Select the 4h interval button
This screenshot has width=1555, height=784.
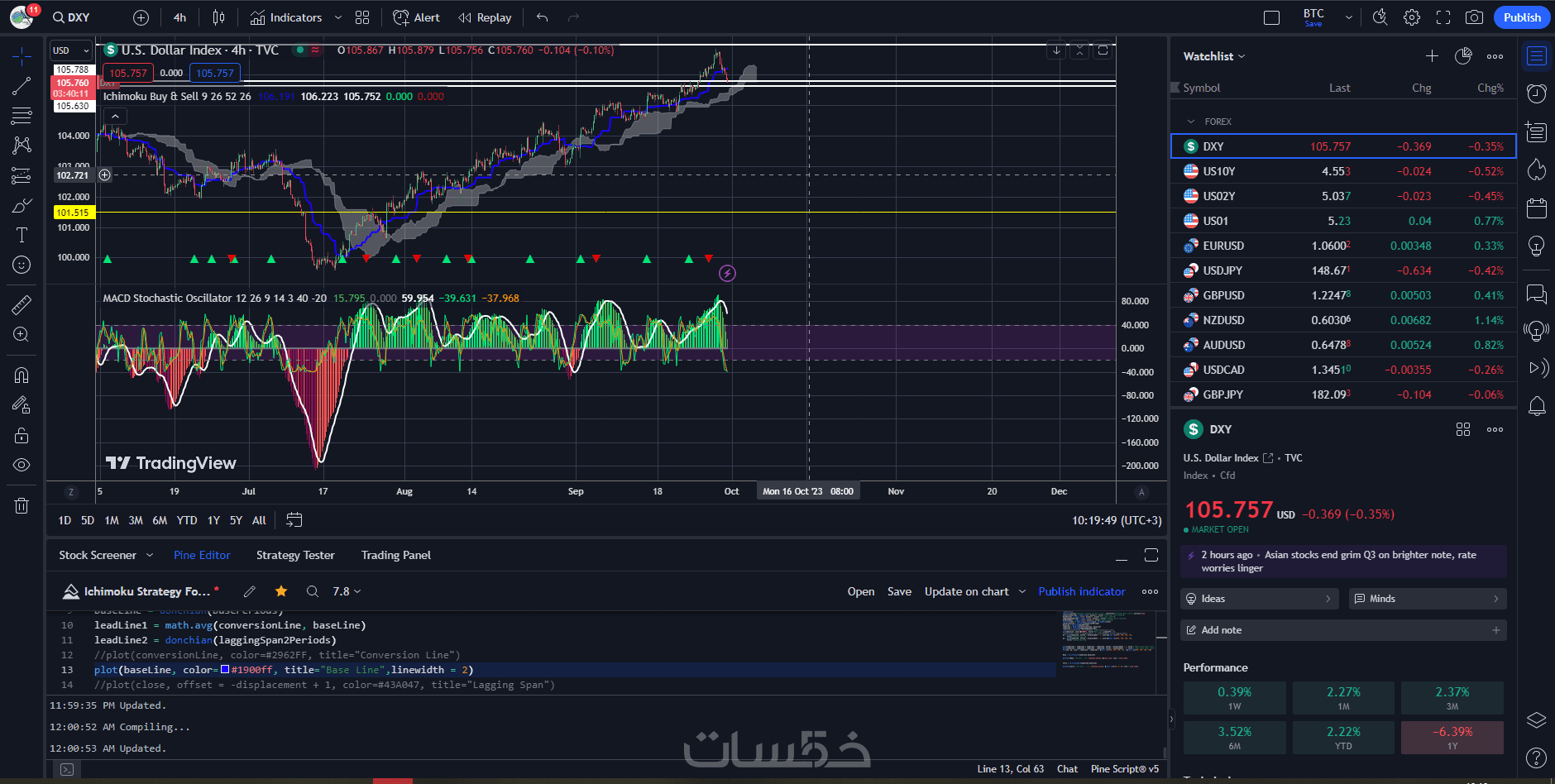(179, 17)
